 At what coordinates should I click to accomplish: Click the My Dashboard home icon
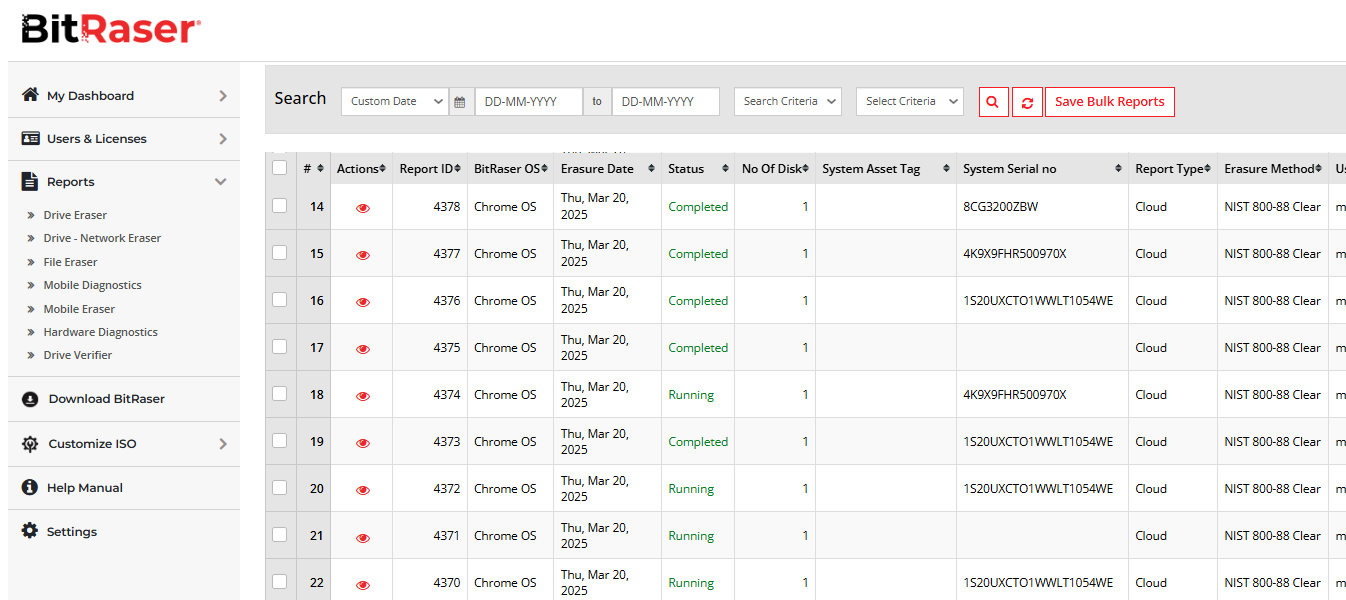(x=30, y=95)
